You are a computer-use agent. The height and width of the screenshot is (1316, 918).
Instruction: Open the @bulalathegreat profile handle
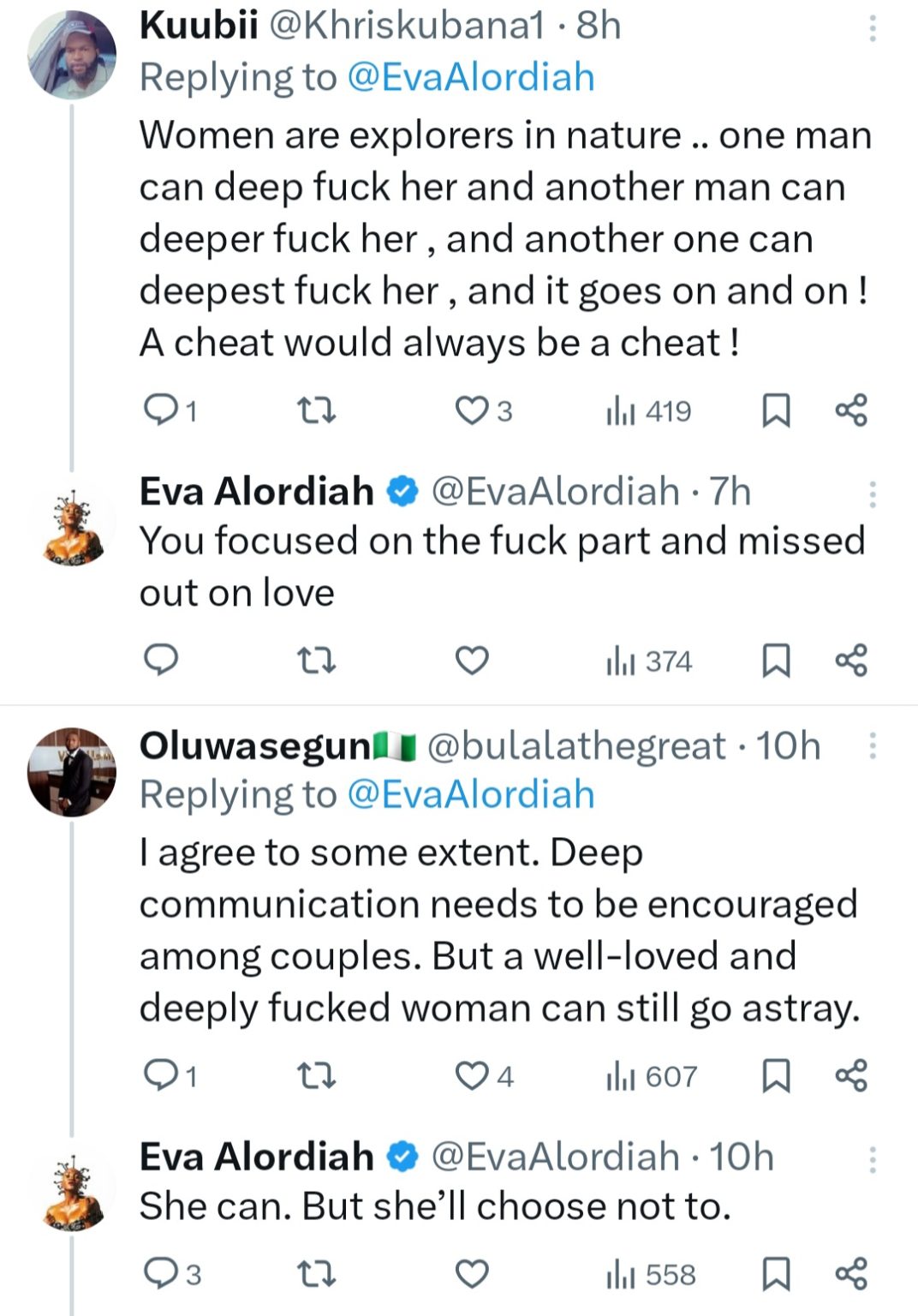click(x=575, y=746)
